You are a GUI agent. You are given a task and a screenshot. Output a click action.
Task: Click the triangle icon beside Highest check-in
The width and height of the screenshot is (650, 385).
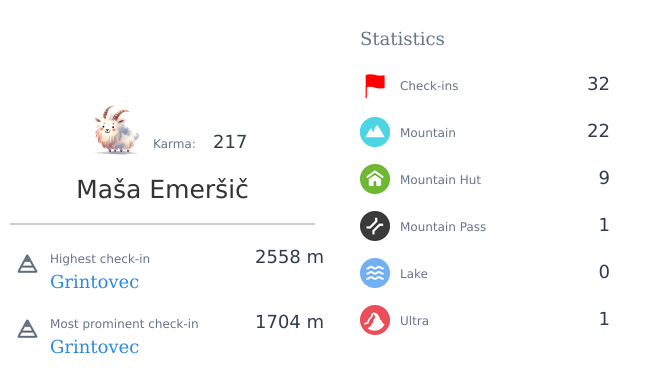tap(27, 264)
